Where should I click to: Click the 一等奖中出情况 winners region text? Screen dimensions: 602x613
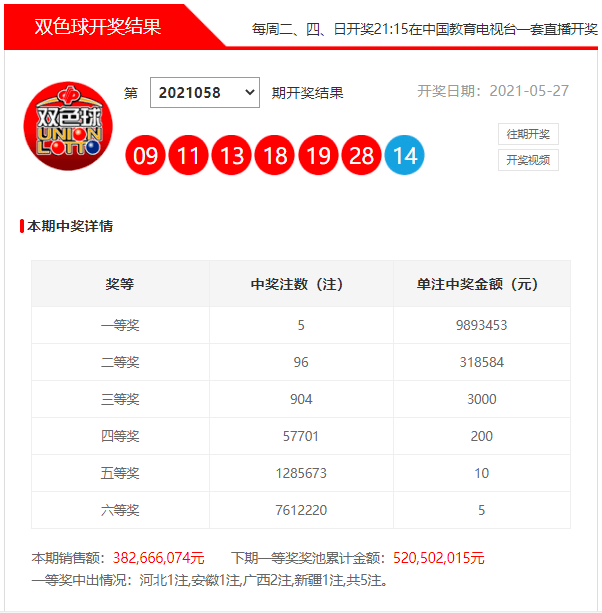click(x=210, y=580)
